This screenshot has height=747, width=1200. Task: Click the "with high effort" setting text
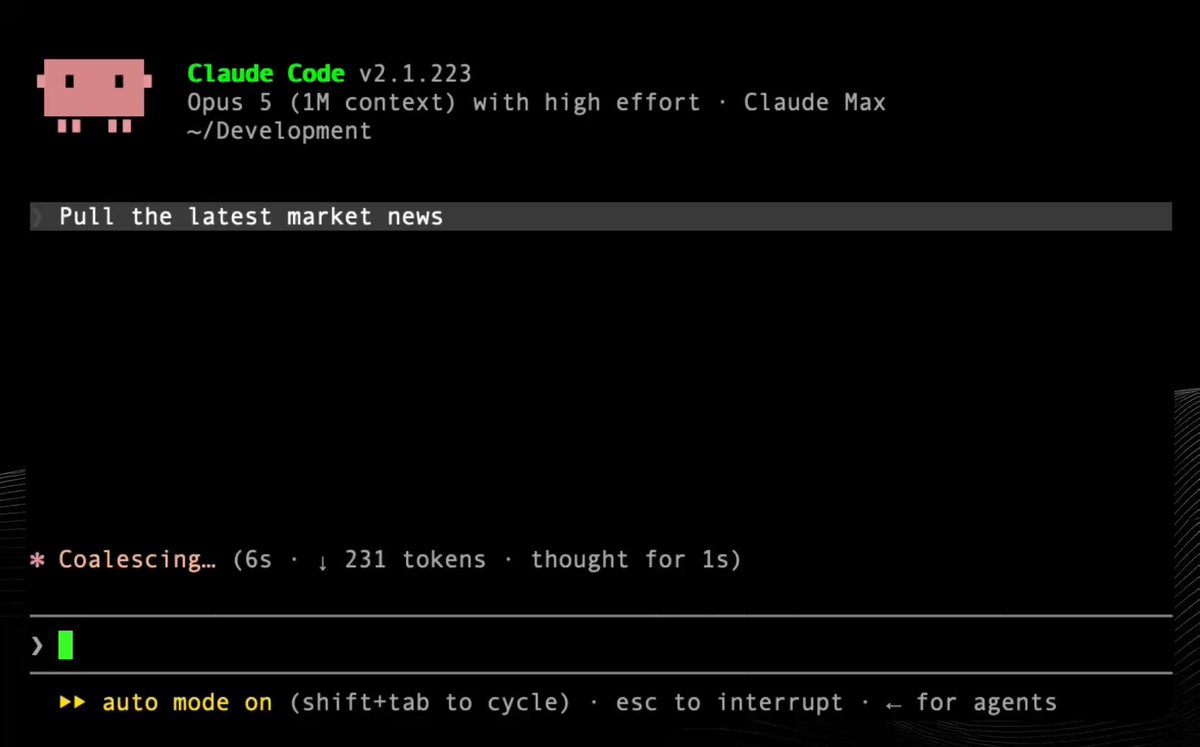(x=587, y=102)
